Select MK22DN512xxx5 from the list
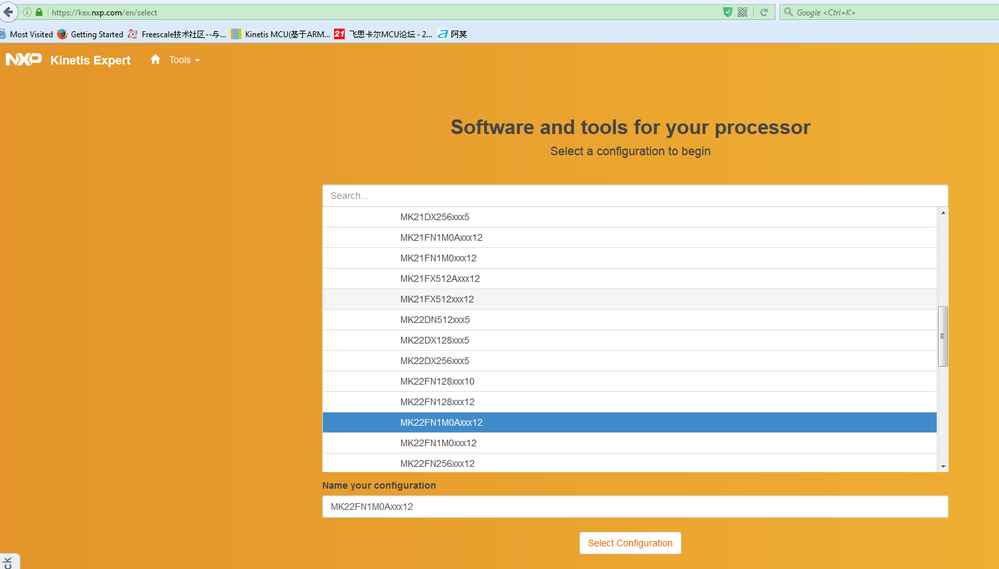 point(629,320)
